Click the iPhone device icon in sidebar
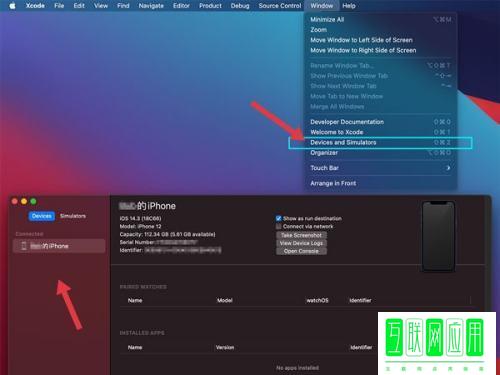The image size is (500, 375). (24, 246)
